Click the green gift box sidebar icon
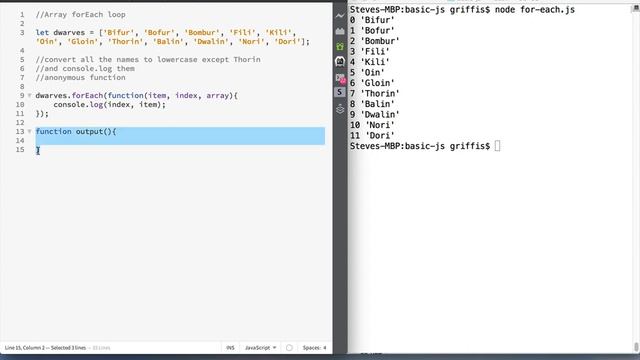Image resolution: width=640 pixels, height=360 pixels. (x=340, y=46)
